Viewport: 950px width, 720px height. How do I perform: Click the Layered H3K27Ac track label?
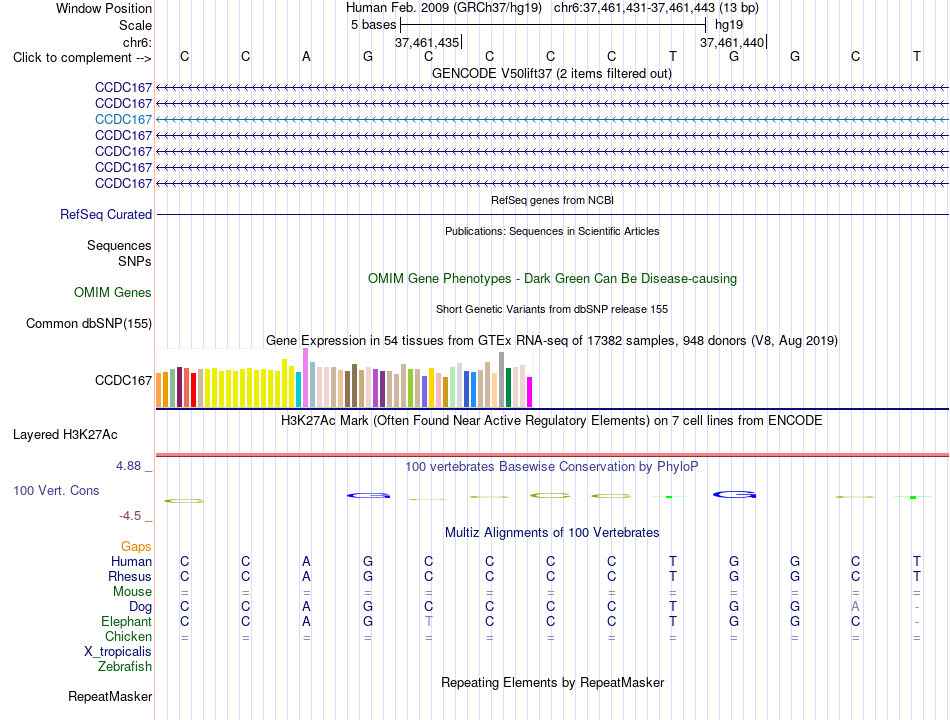[65, 435]
